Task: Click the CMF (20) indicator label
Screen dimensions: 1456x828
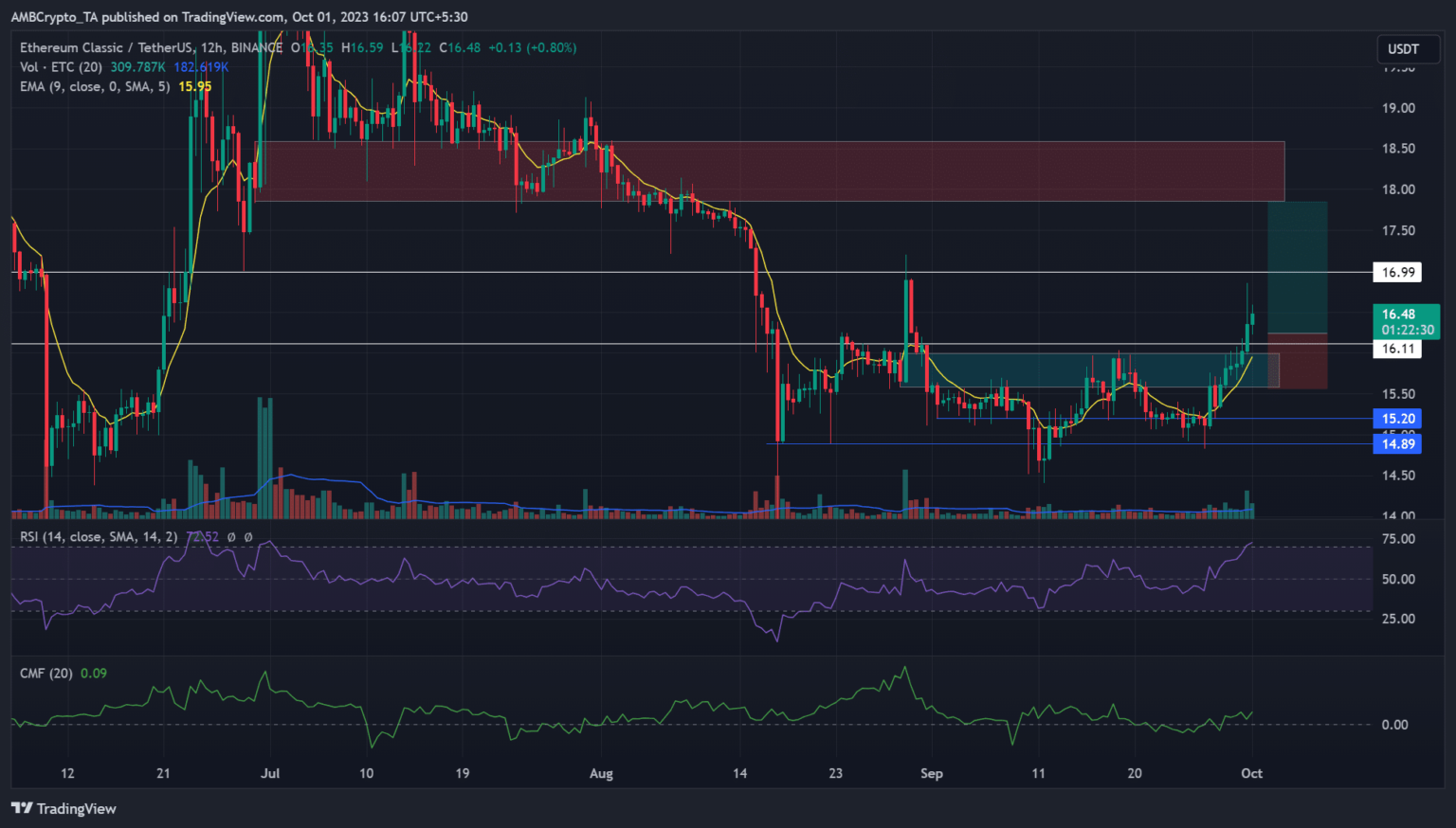Action: (46, 674)
